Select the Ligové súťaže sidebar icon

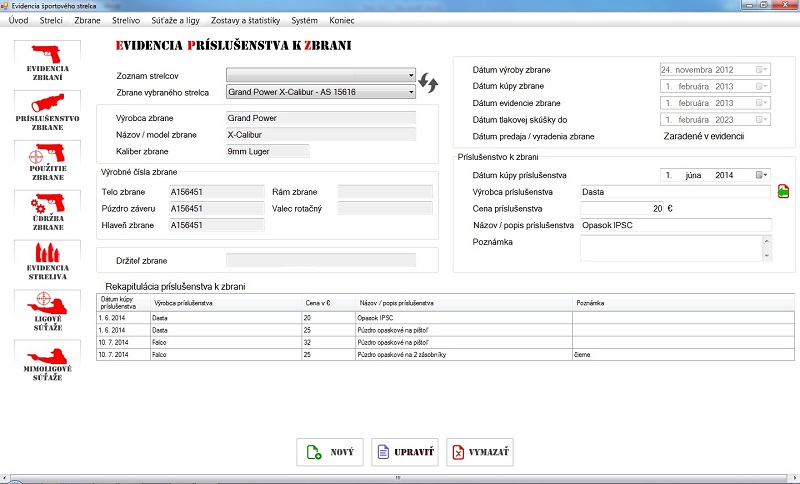tap(47, 311)
